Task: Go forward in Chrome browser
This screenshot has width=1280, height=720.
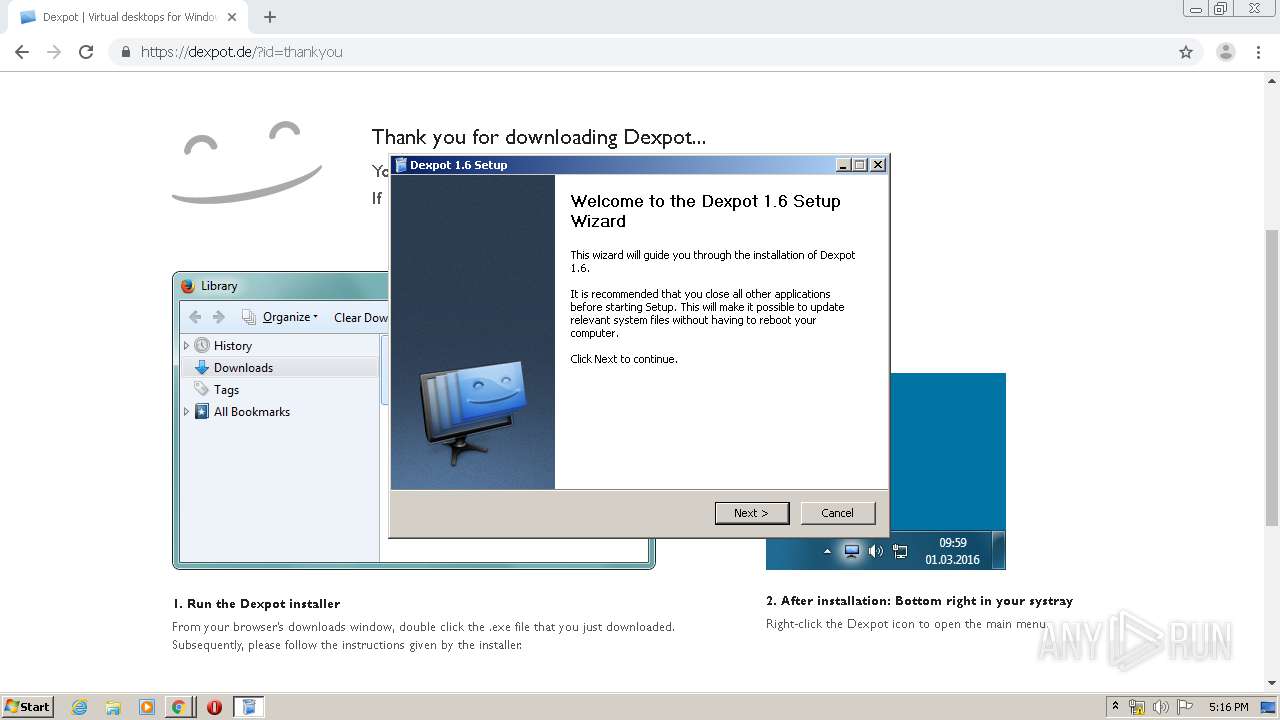Action: (x=54, y=52)
